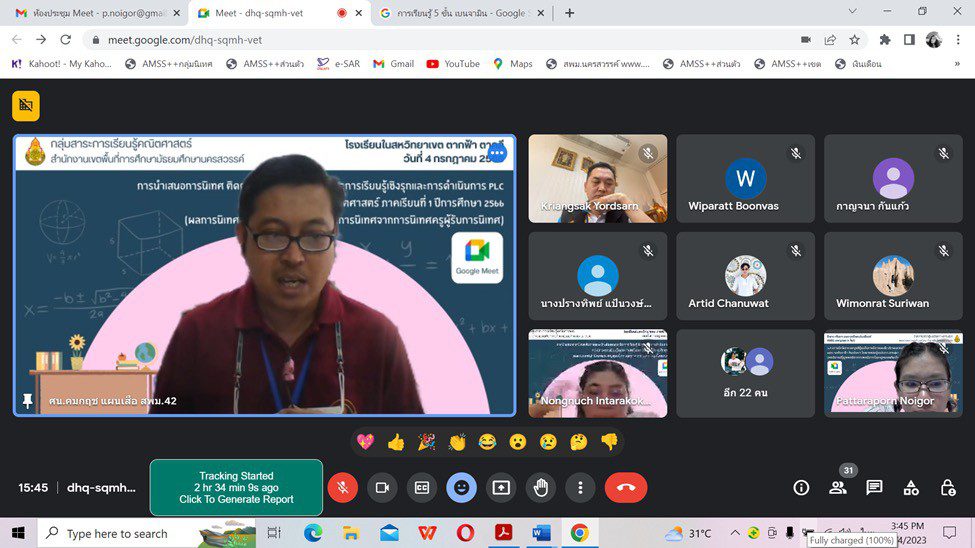Viewport: 975px width, 548px height.
Task: Expand the hidden bookmarks chevron
Action: click(x=957, y=63)
